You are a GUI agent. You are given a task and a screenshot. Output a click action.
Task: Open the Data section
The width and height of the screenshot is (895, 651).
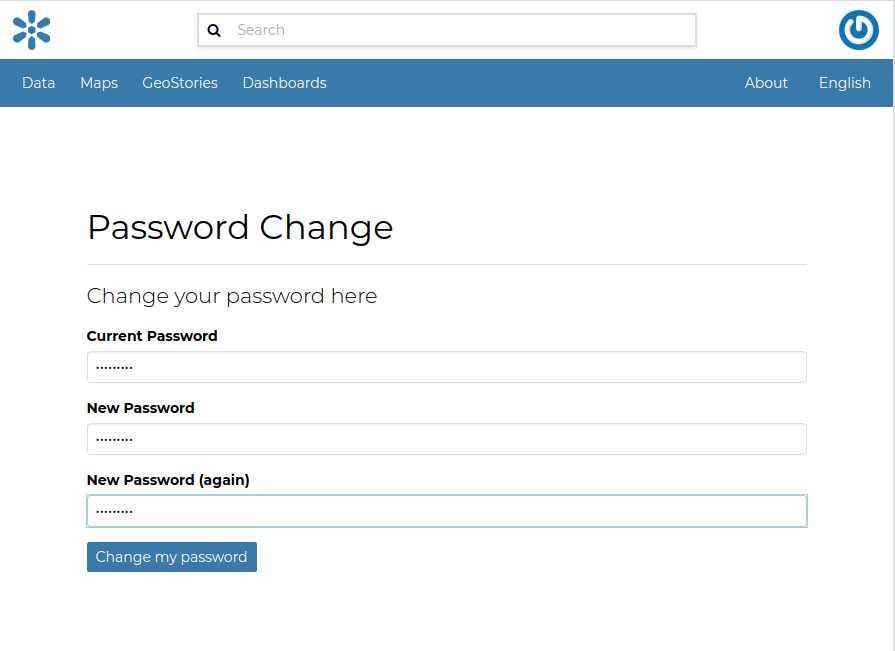(38, 83)
